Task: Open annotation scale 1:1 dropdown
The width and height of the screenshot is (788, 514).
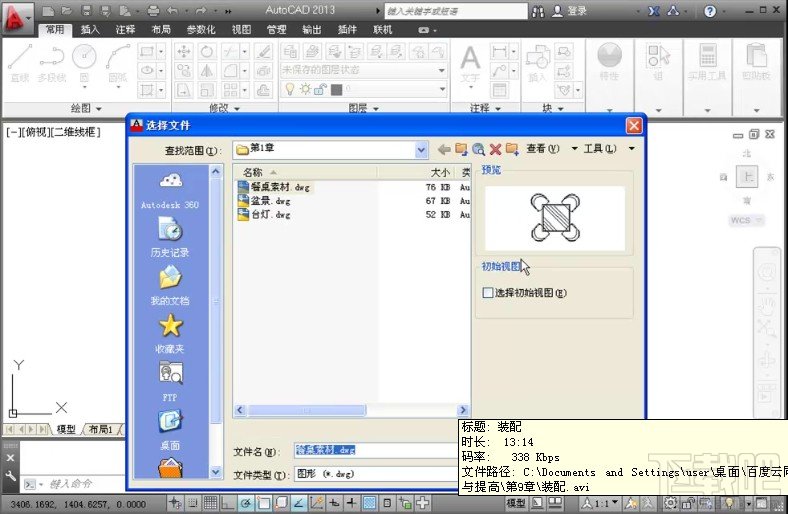Action: pyautogui.click(x=601, y=502)
